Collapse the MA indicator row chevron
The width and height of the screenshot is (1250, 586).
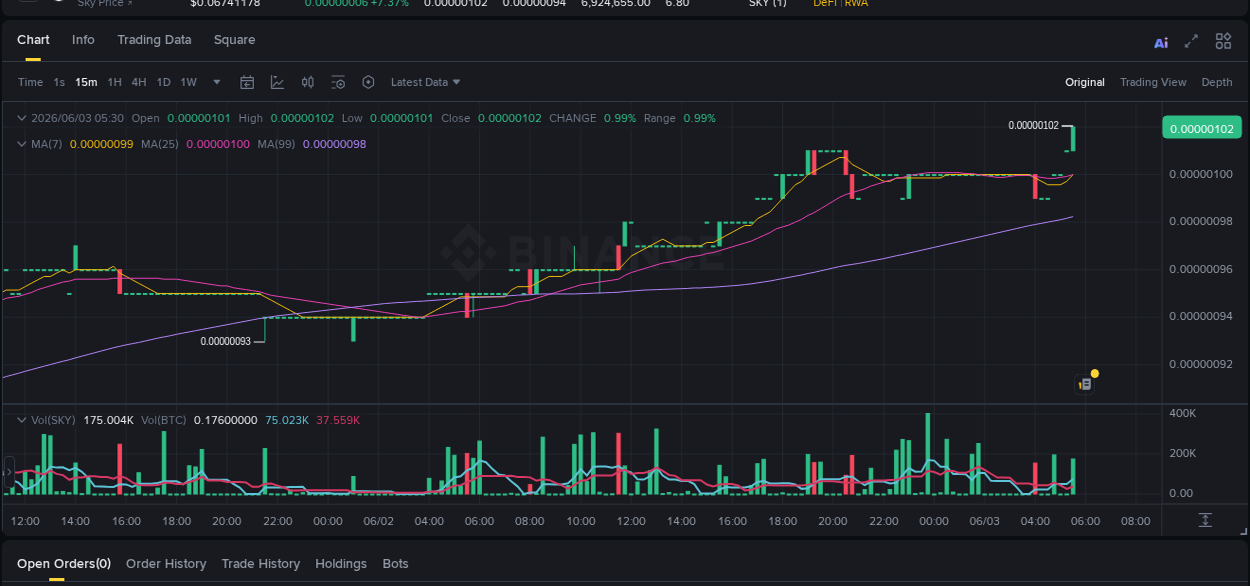[x=22, y=144]
